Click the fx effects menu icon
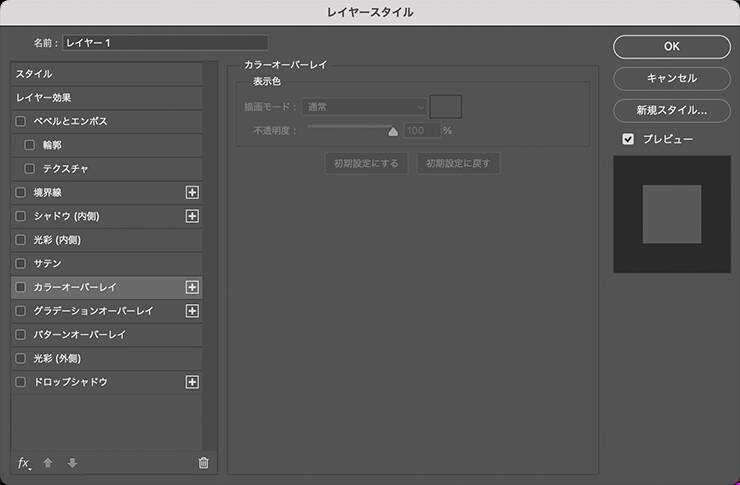 24,462
